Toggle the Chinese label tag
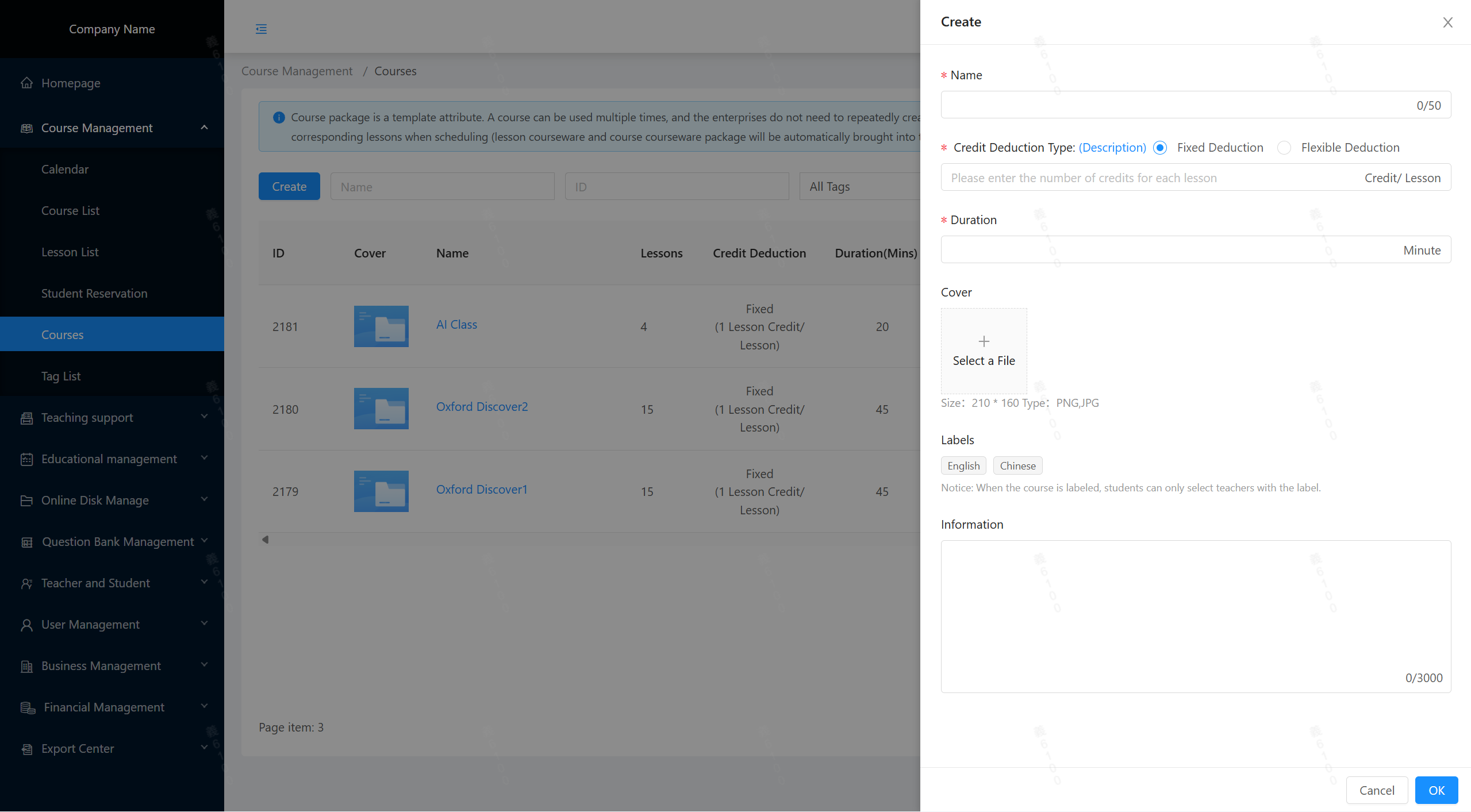 1017,465
